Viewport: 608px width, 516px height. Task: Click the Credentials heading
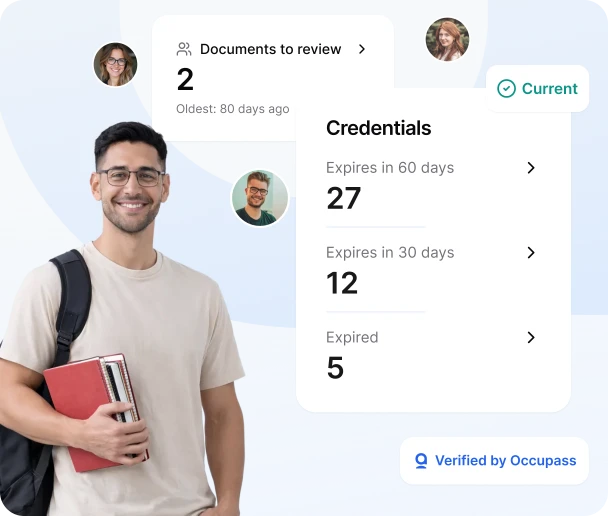[x=378, y=128]
